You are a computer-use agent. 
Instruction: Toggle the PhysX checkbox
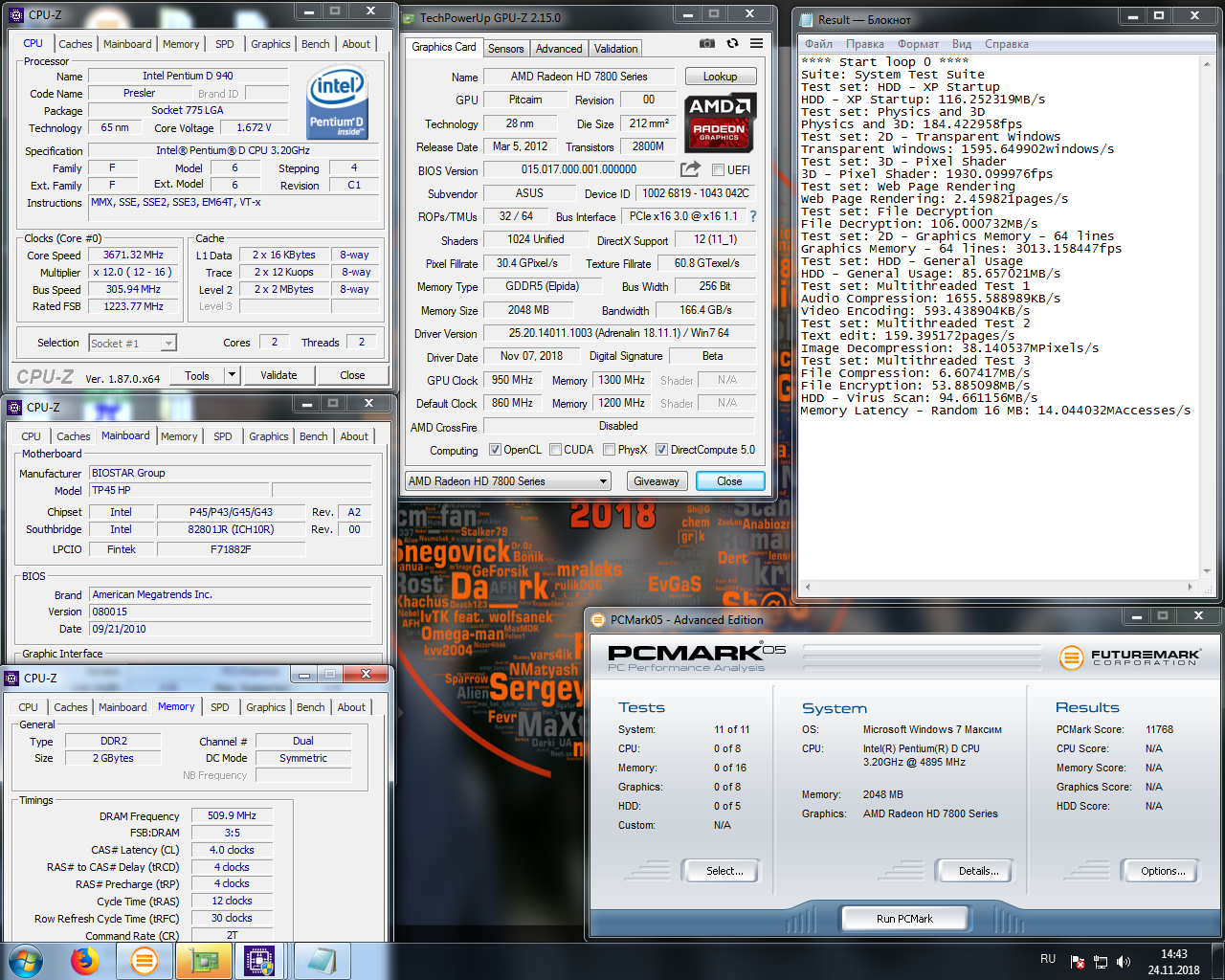pyautogui.click(x=609, y=450)
